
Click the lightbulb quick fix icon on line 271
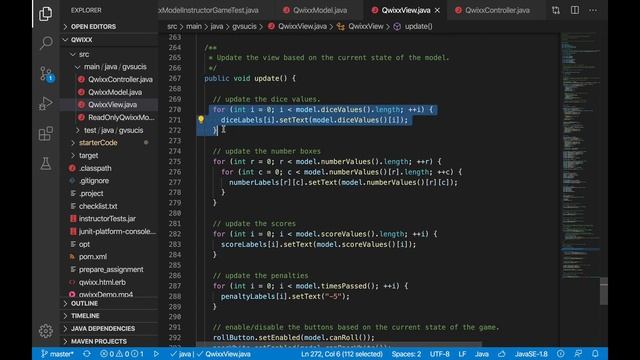coord(201,119)
